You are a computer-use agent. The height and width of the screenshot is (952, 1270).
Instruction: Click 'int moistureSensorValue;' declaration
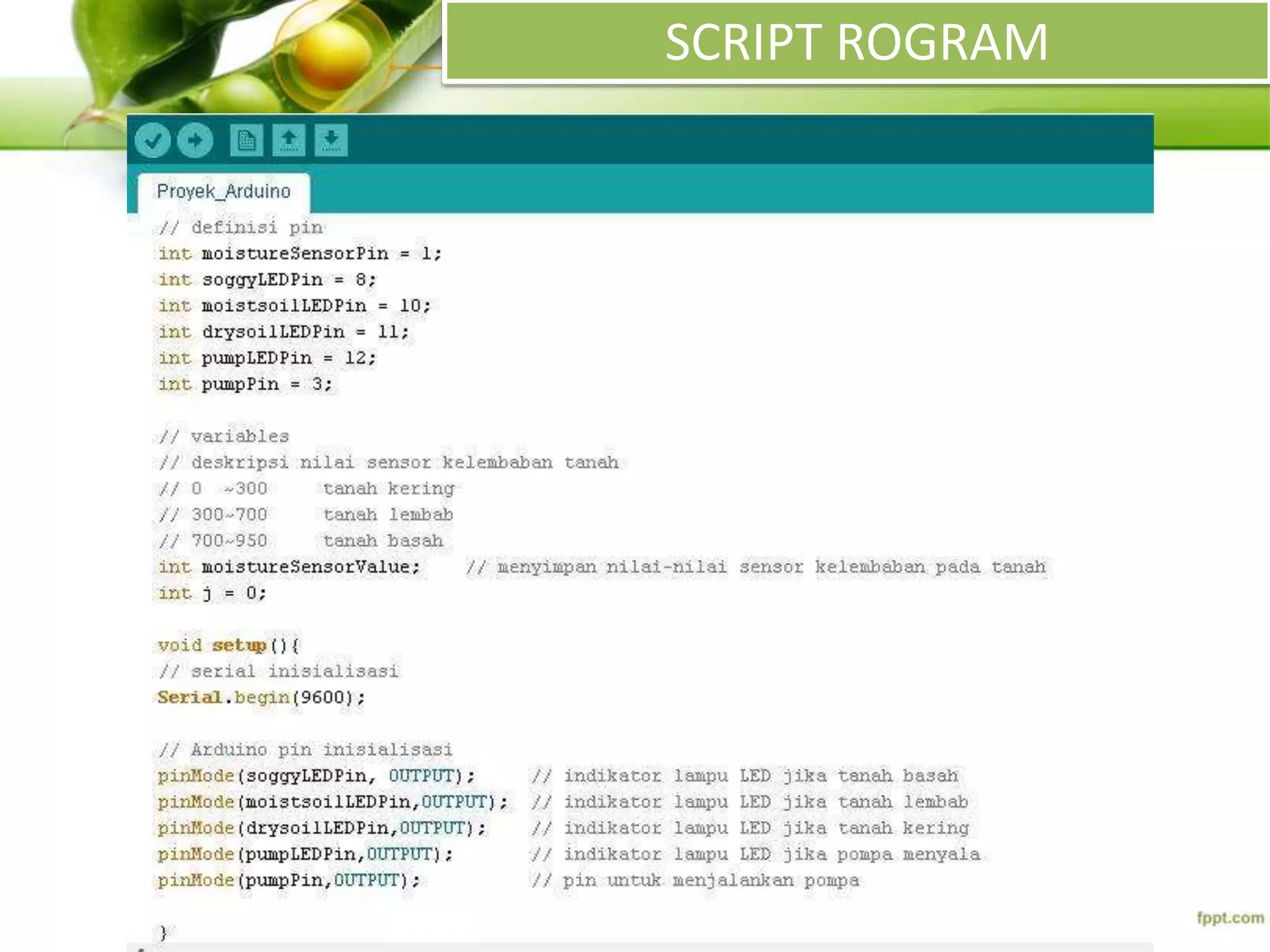(289, 566)
